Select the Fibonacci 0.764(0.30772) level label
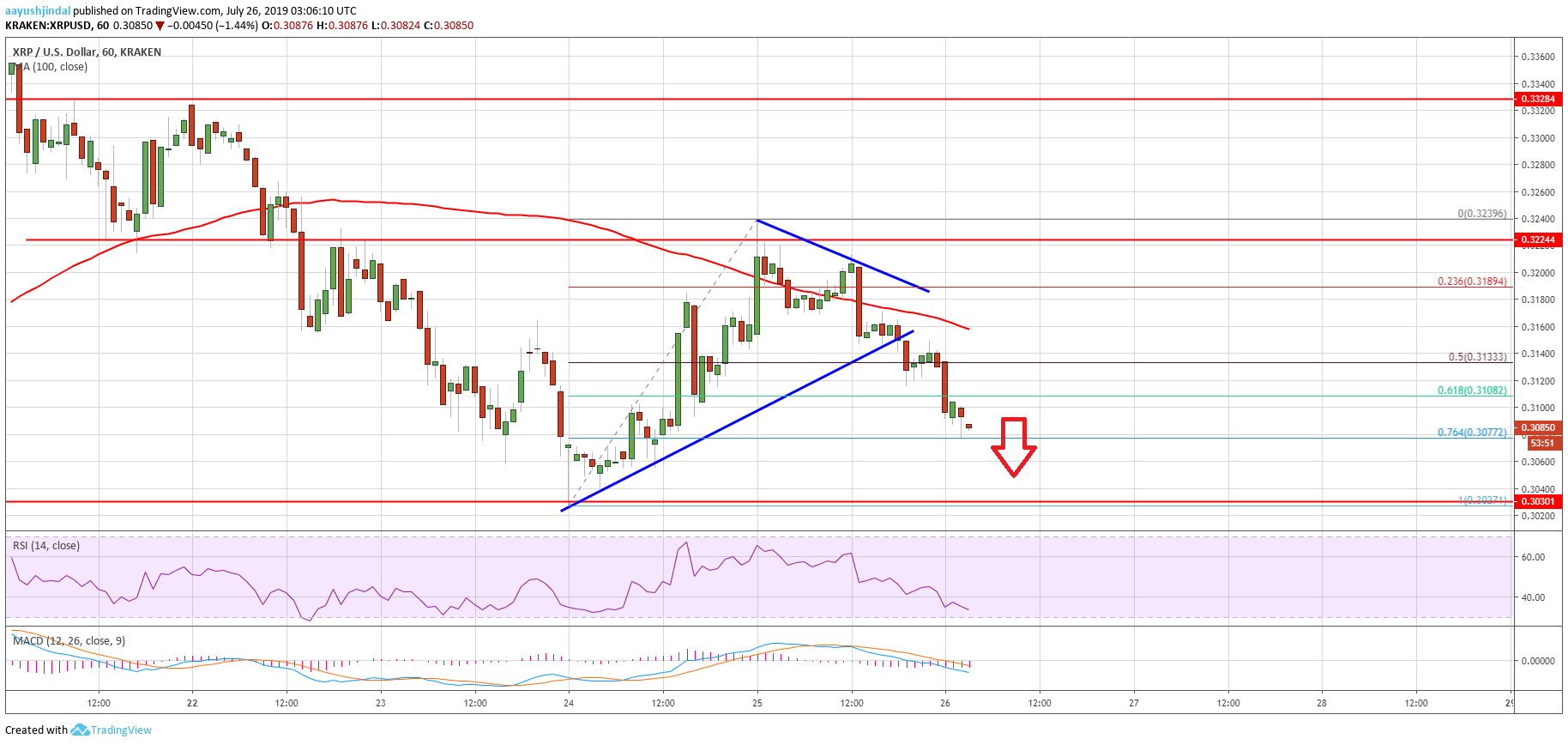 coord(1472,433)
